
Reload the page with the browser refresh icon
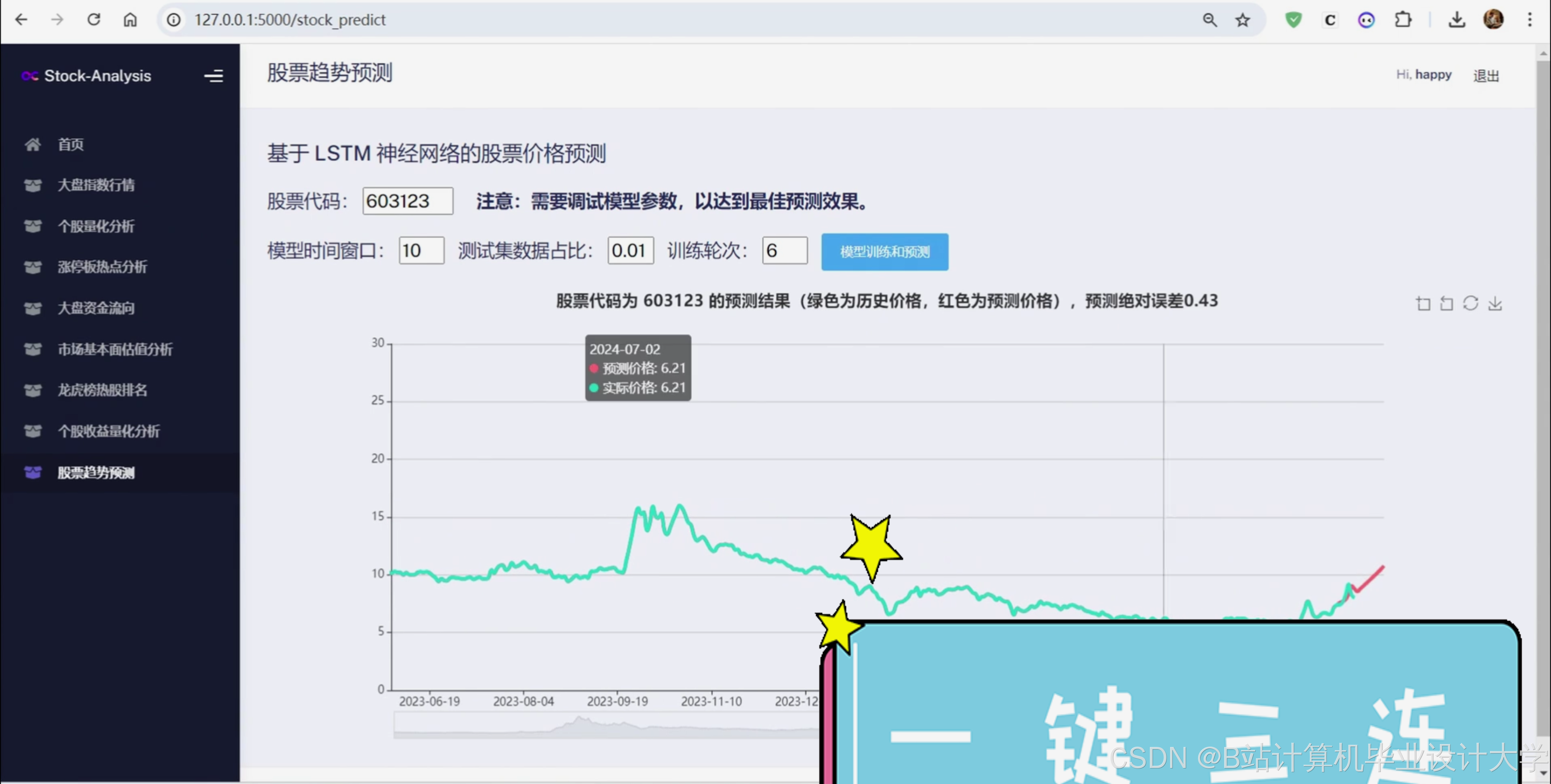point(94,20)
